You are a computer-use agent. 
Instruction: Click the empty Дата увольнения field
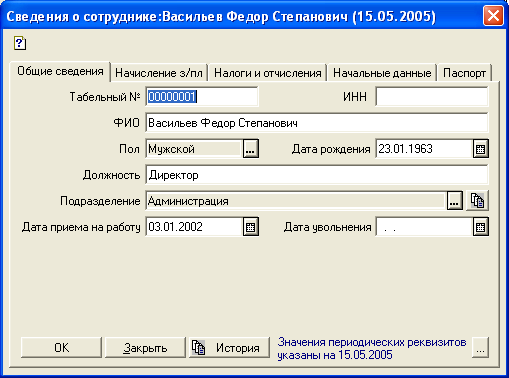[x=424, y=227]
